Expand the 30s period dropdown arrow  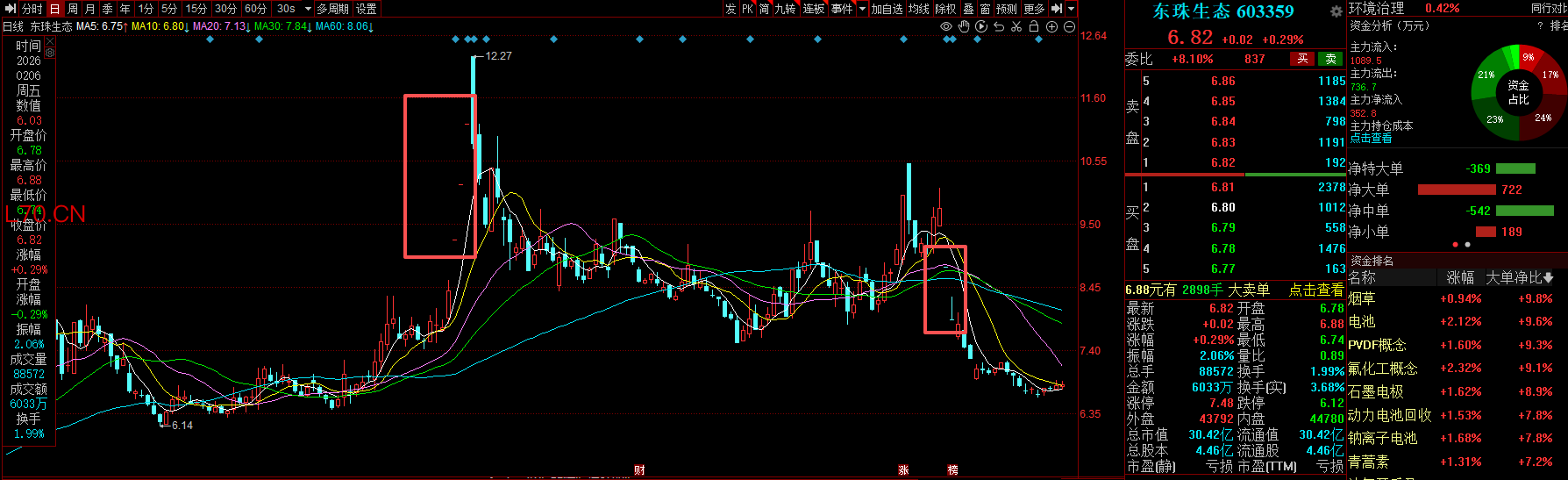[308, 9]
